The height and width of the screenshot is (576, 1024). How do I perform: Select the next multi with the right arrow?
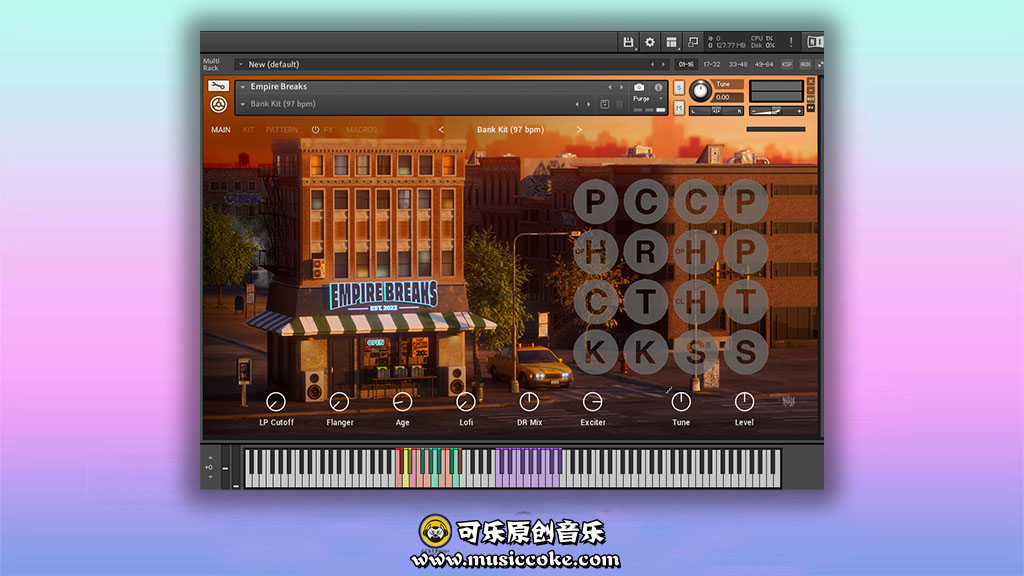tap(664, 65)
